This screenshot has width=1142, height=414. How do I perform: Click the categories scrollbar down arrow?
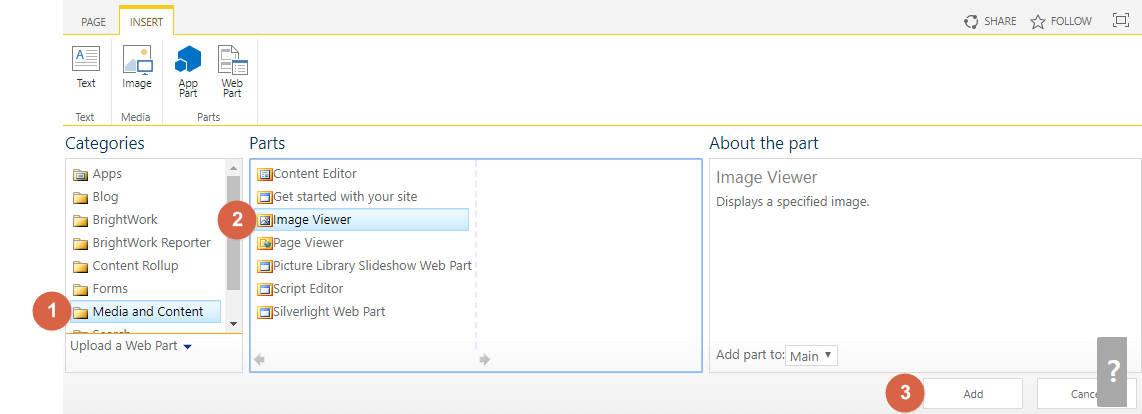[x=233, y=323]
